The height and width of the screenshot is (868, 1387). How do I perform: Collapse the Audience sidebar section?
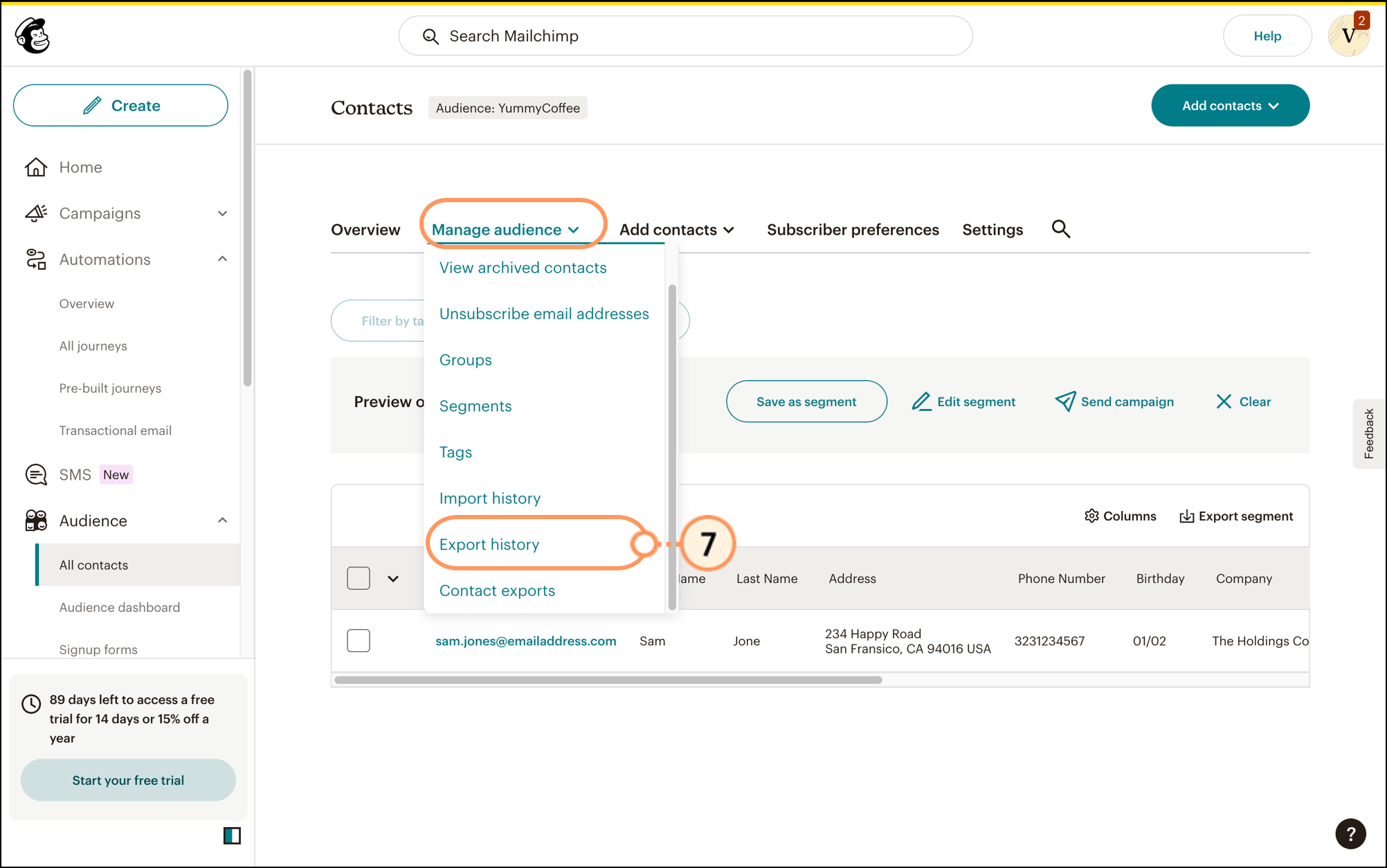[222, 521]
